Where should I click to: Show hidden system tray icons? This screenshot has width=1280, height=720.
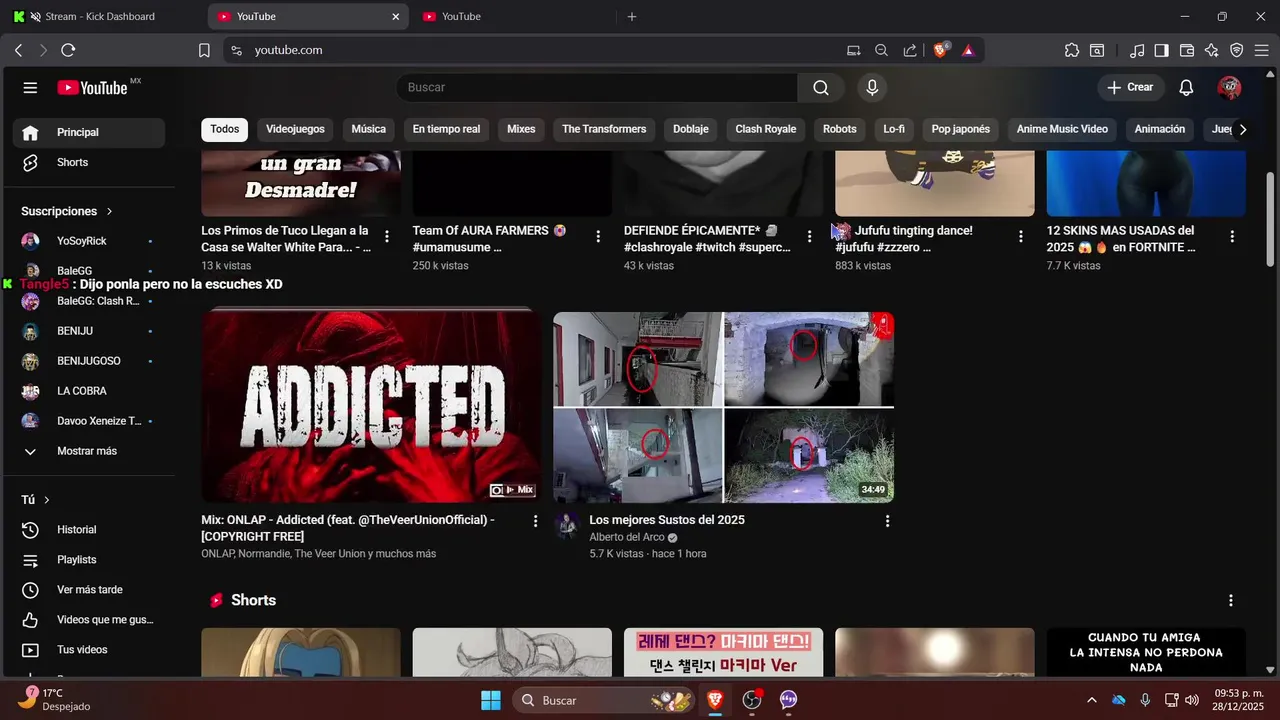(x=1091, y=700)
